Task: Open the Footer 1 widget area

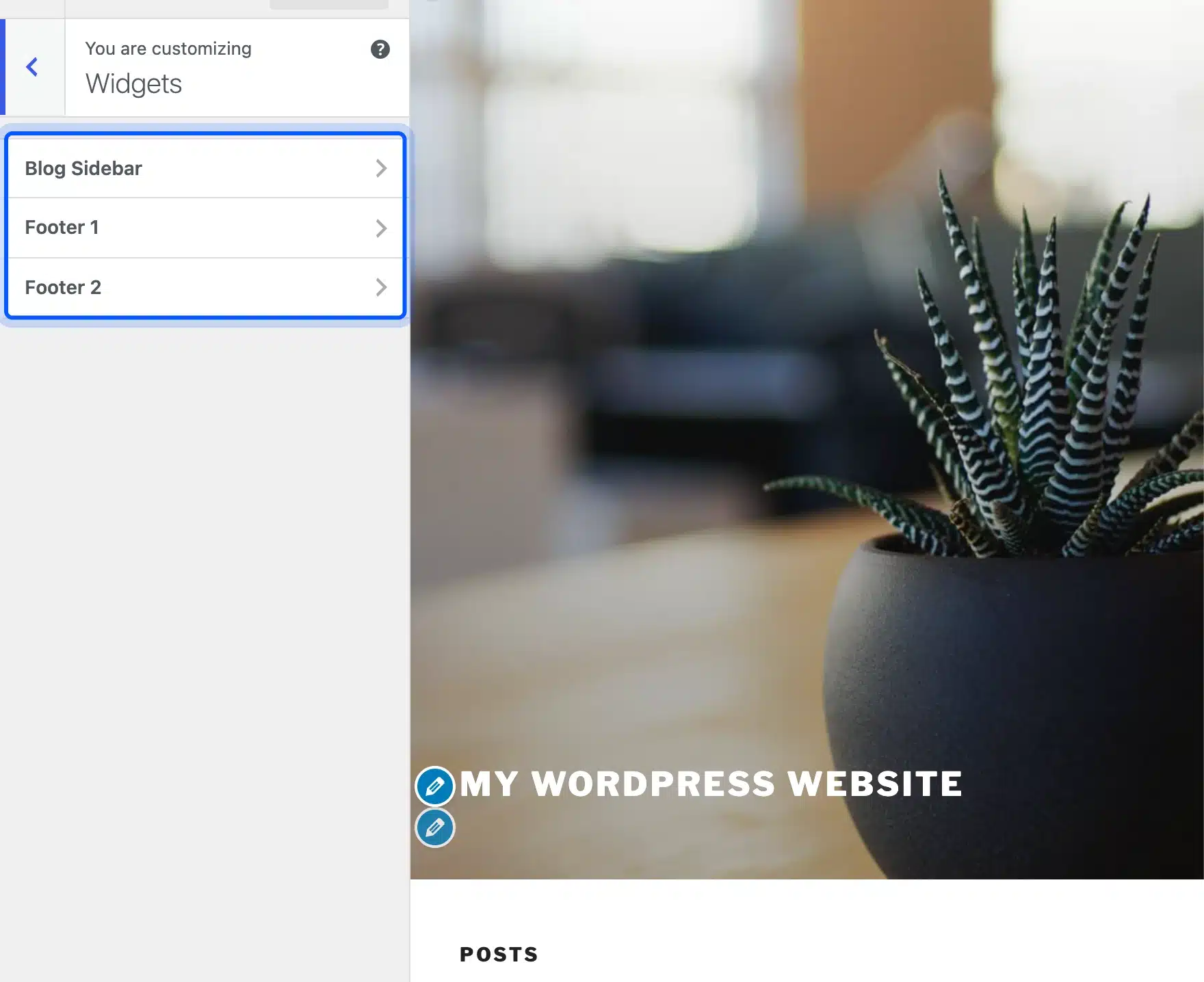Action: (x=205, y=228)
